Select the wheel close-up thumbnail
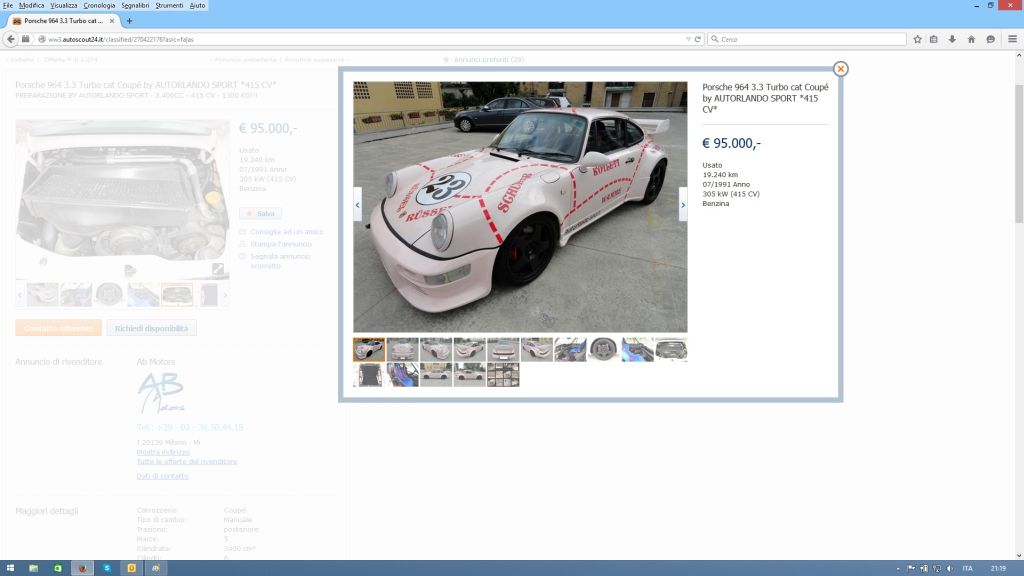 click(604, 349)
